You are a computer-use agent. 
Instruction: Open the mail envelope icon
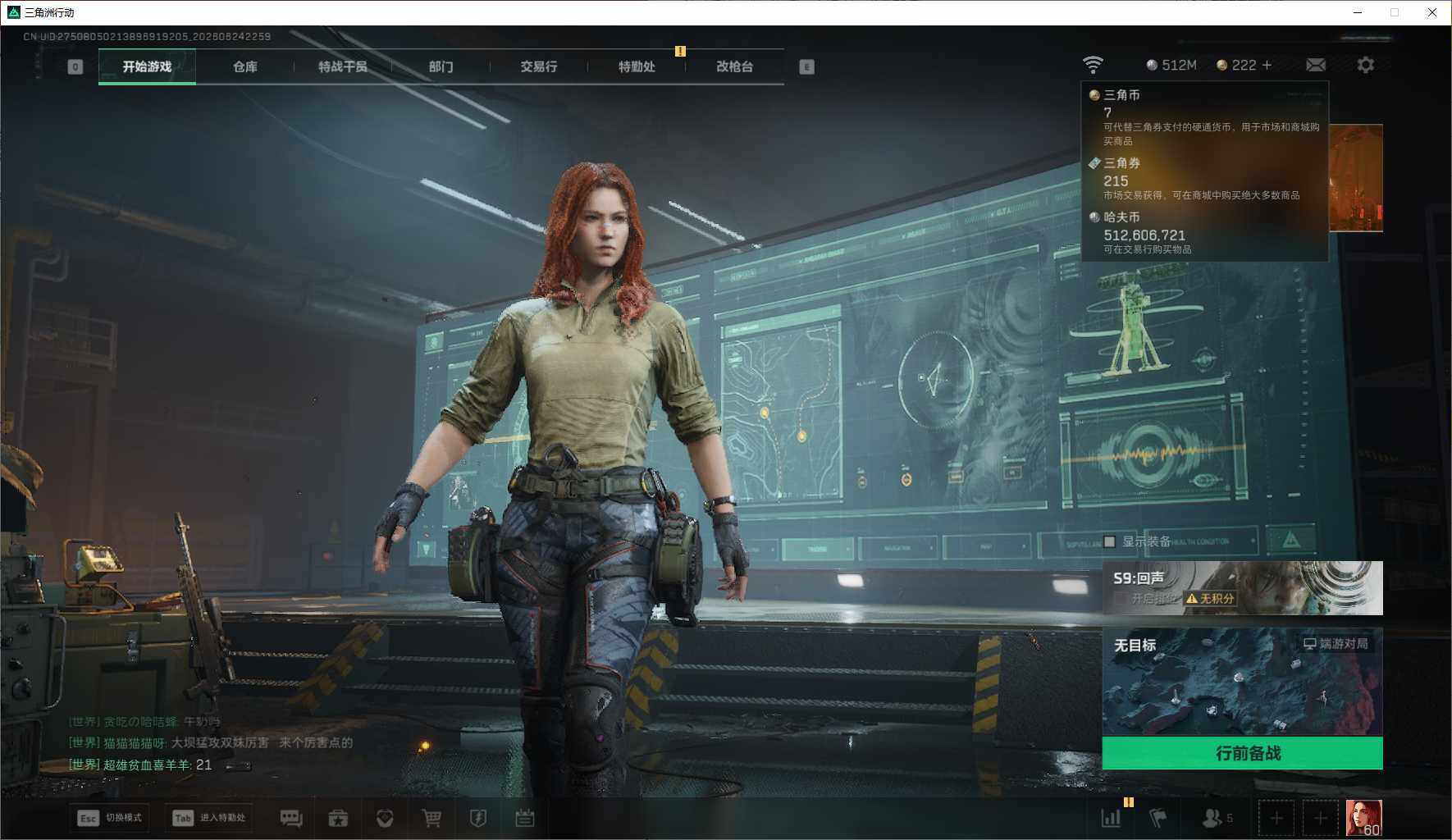click(x=1316, y=65)
